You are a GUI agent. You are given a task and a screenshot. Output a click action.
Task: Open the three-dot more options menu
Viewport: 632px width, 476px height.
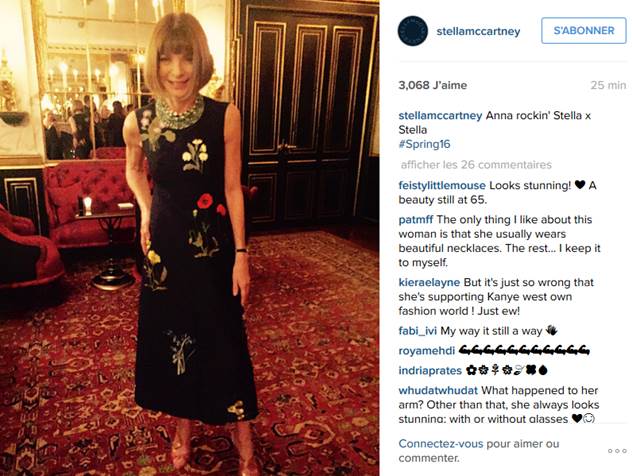pyautogui.click(x=617, y=451)
